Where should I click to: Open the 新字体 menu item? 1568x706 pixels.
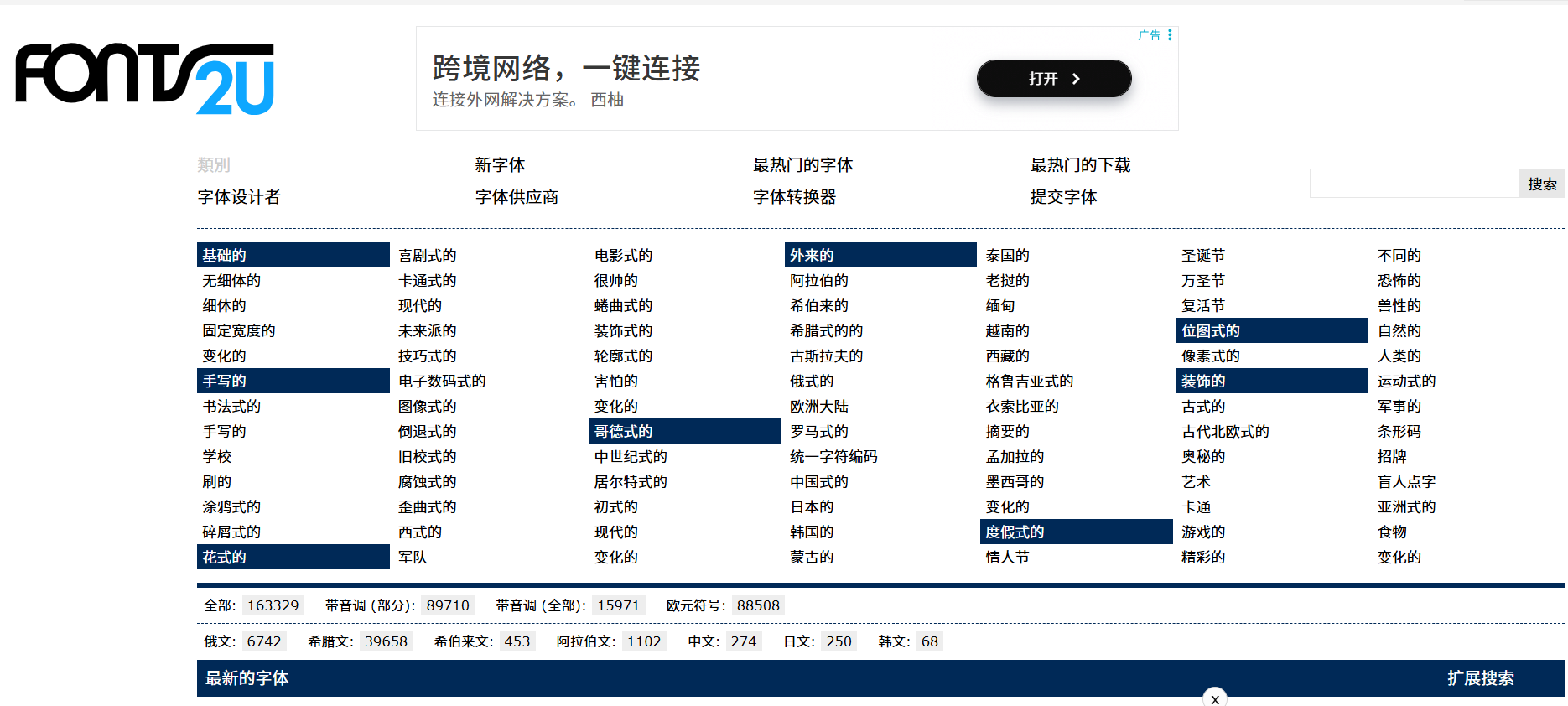pyautogui.click(x=500, y=165)
